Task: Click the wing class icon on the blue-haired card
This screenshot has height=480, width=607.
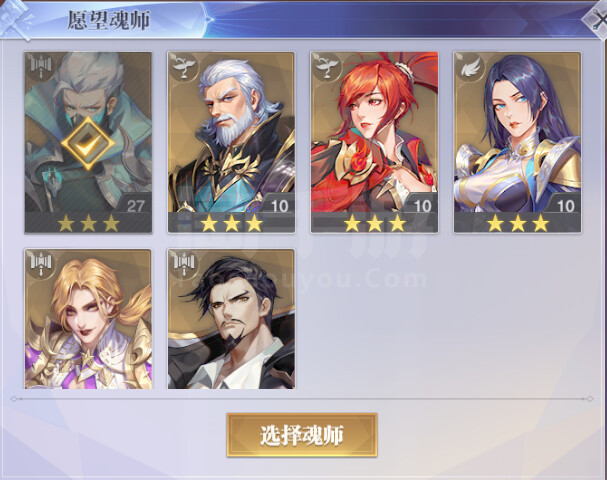Action: (470, 68)
